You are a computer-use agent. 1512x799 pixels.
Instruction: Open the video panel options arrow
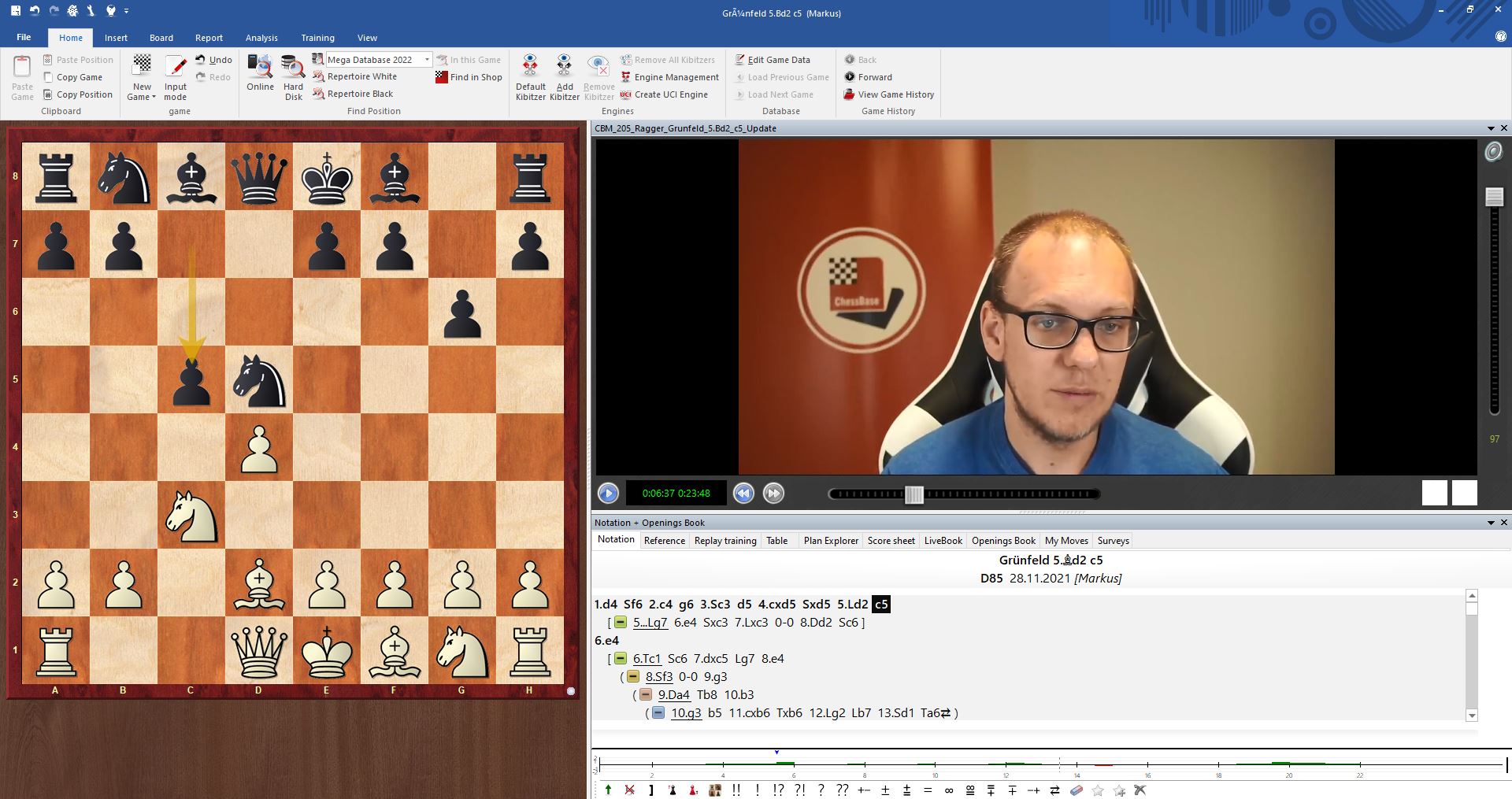point(1491,128)
